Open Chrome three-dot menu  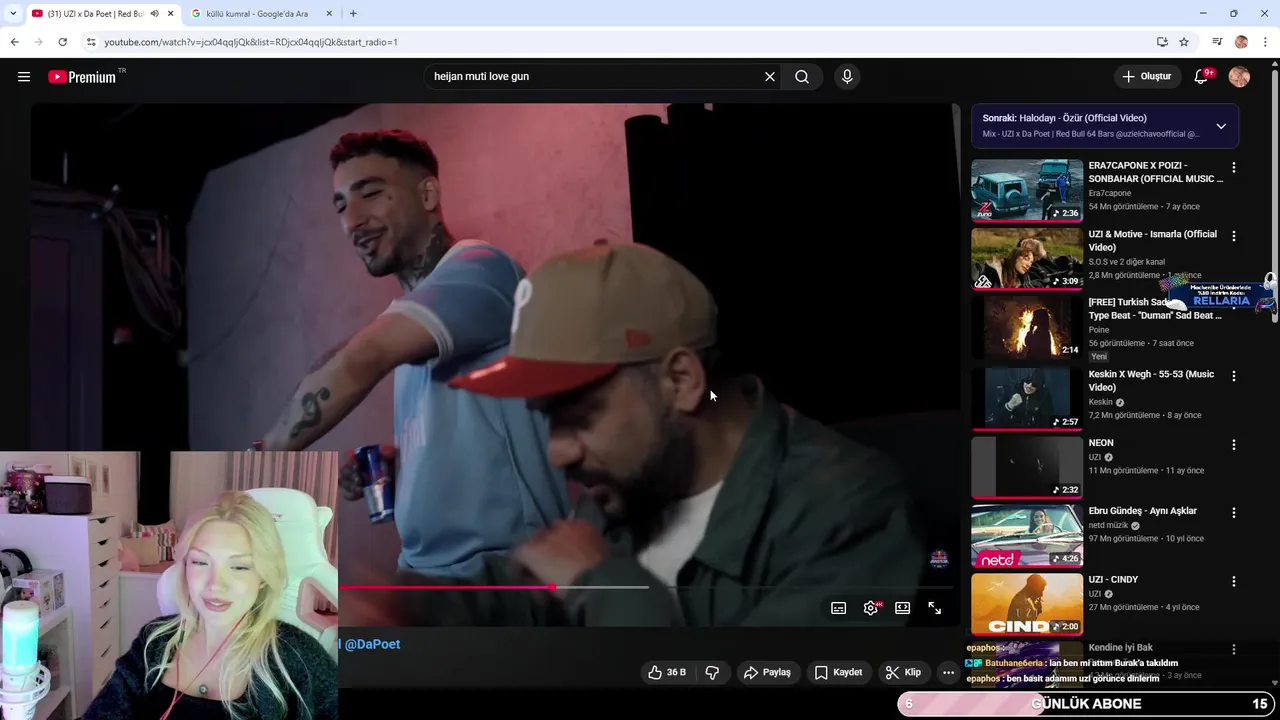point(1265,42)
